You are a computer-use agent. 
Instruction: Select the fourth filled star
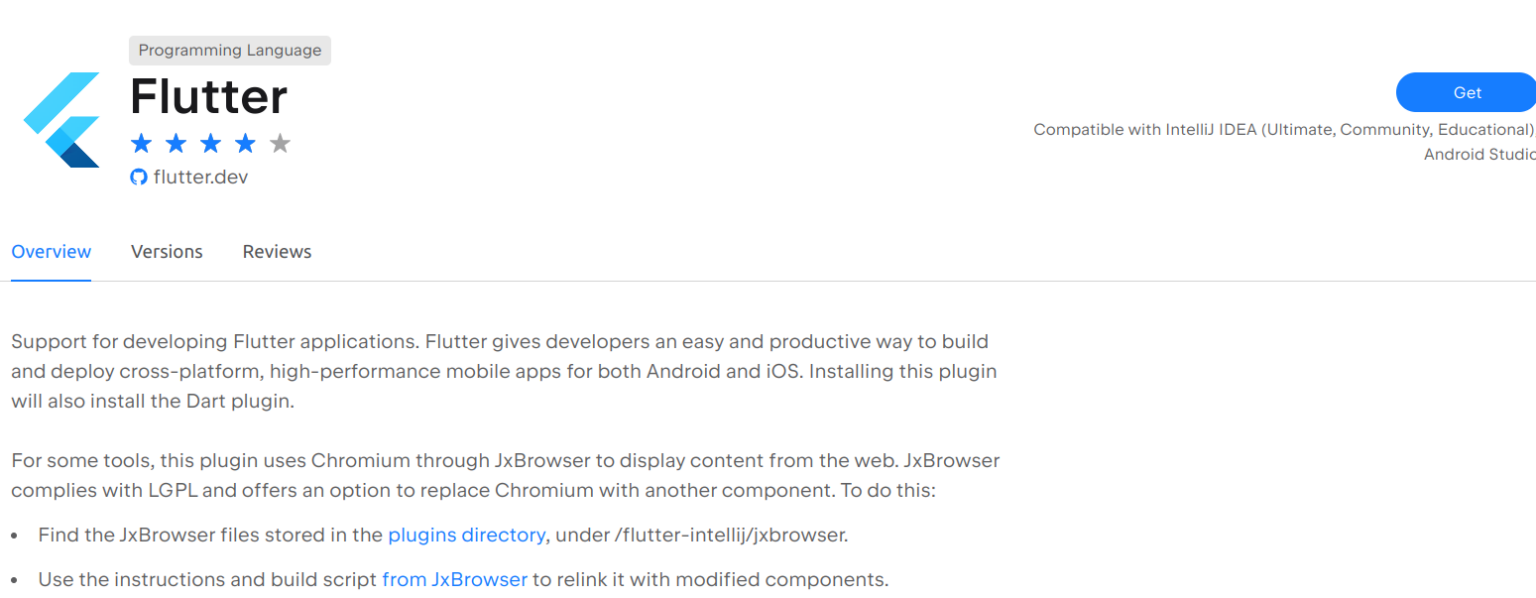246,143
